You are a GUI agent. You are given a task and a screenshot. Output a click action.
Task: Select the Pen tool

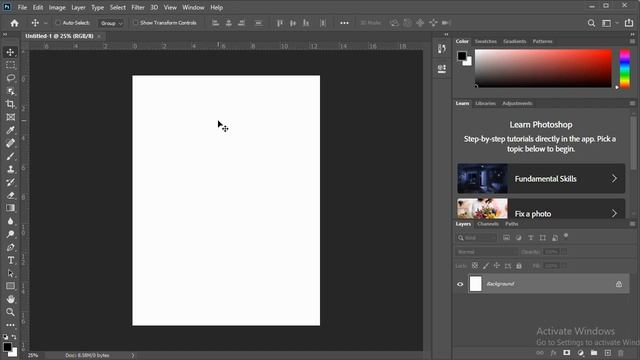[11, 247]
